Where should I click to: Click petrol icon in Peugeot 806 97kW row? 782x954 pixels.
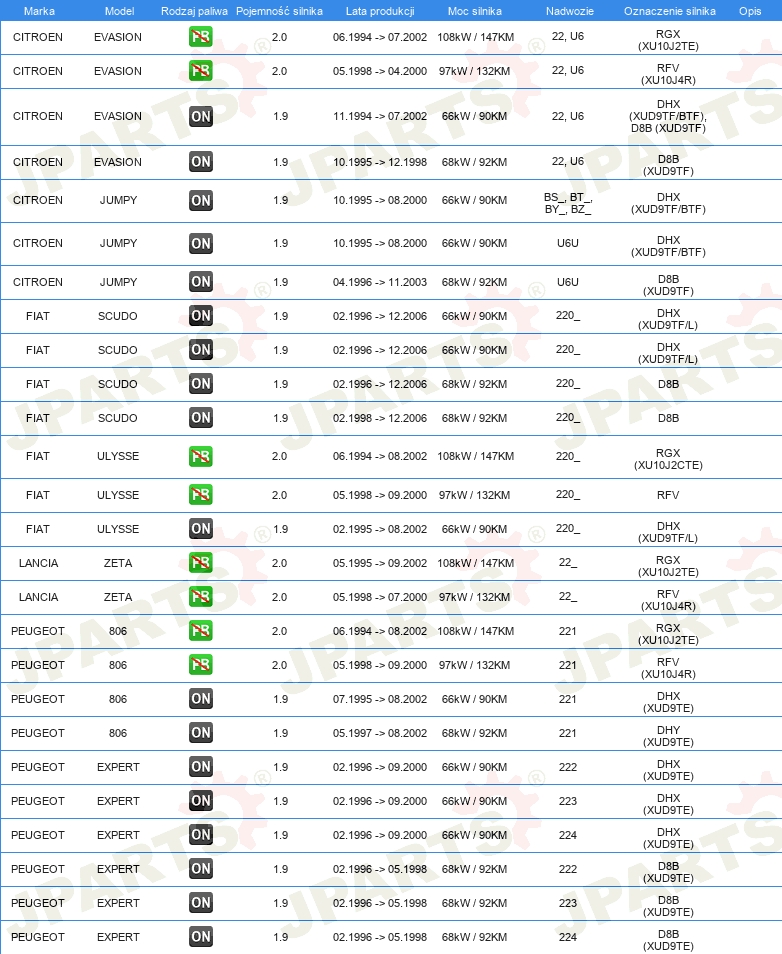tap(200, 665)
